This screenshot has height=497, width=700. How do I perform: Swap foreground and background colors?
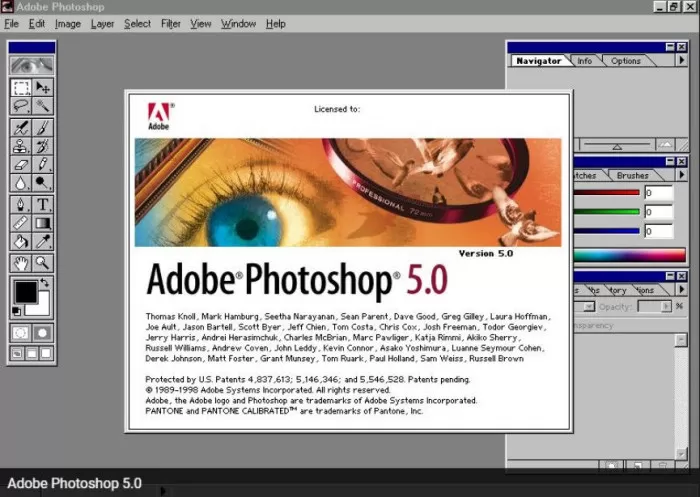coord(45,283)
